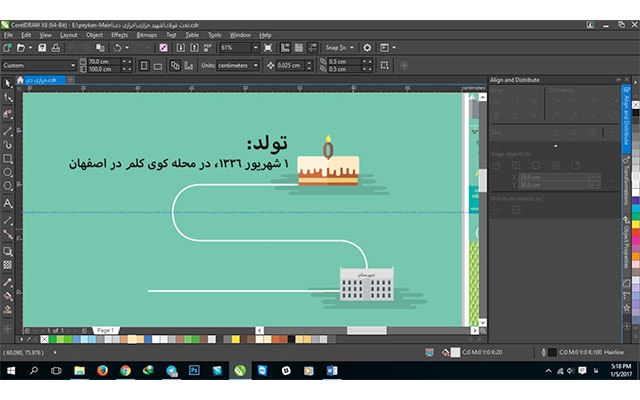The height and width of the screenshot is (400, 640).
Task: Pick the red swatch in right color palette
Action: 636,233
